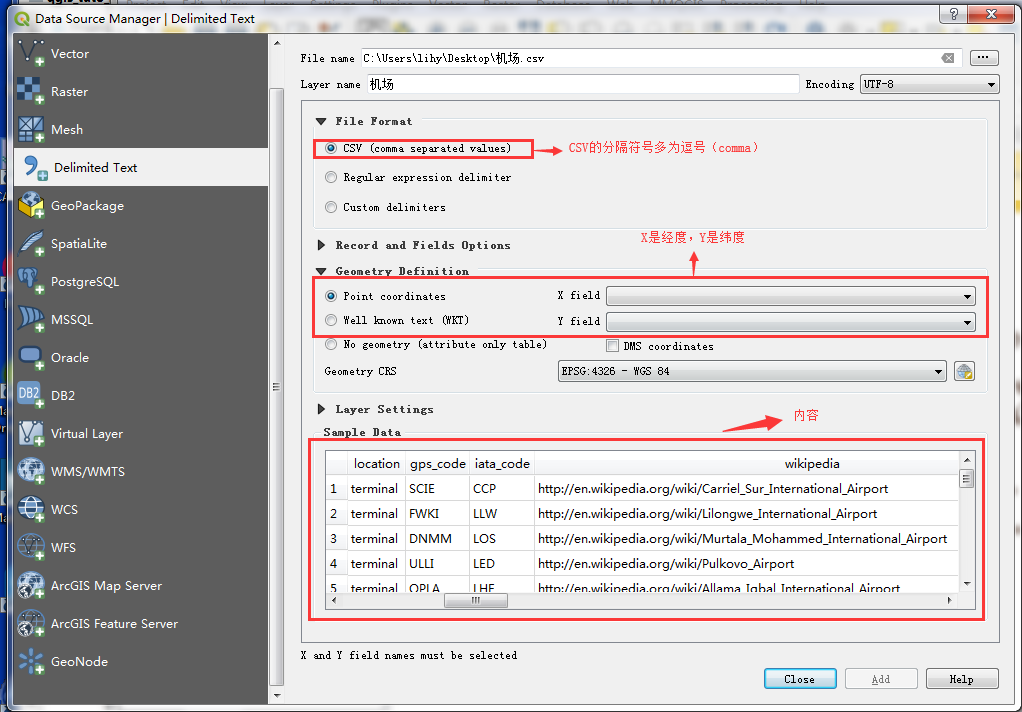
Task: Expand the Layer Settings section
Action: tap(322, 409)
